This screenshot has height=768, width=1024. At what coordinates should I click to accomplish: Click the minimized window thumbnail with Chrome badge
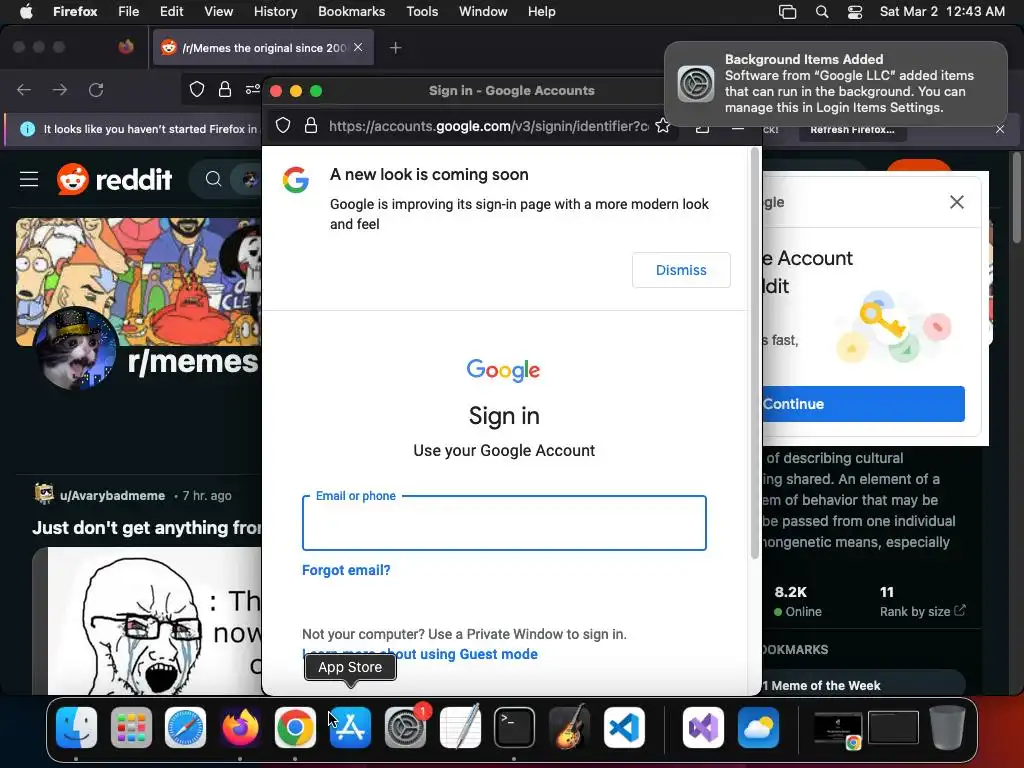(x=838, y=729)
